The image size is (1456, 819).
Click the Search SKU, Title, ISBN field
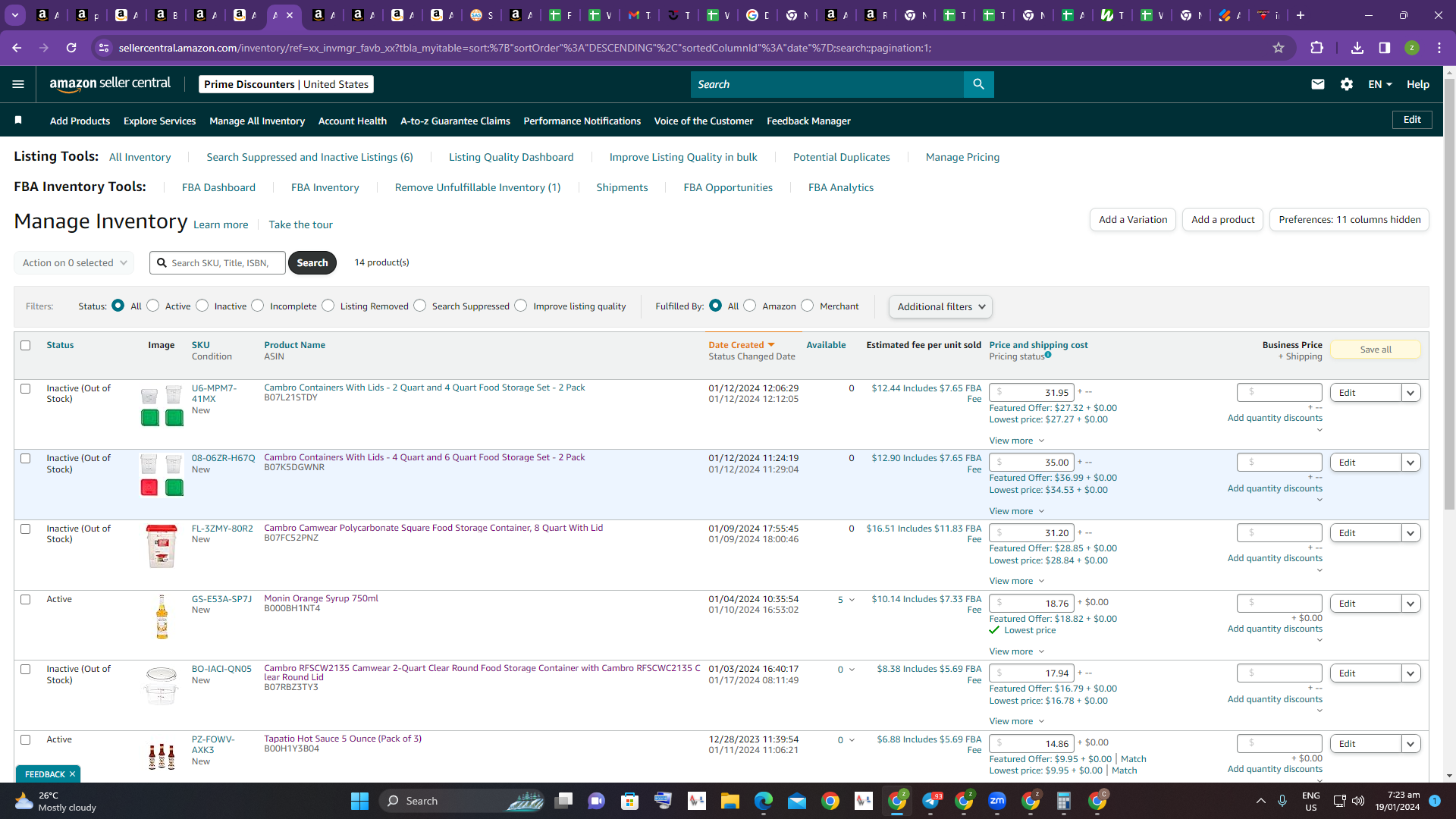218,262
